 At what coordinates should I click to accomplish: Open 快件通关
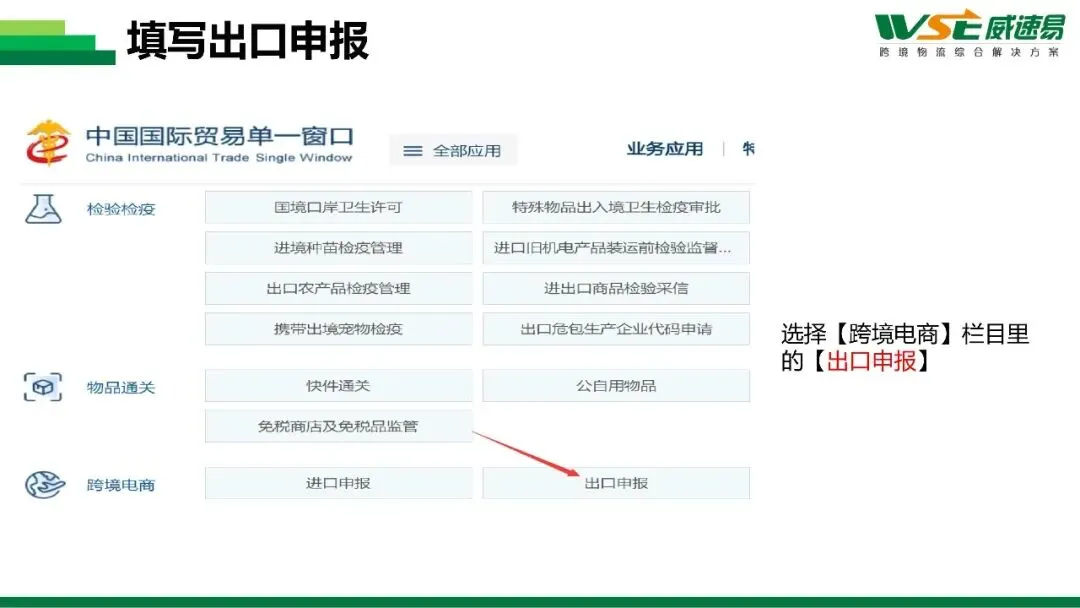[338, 386]
